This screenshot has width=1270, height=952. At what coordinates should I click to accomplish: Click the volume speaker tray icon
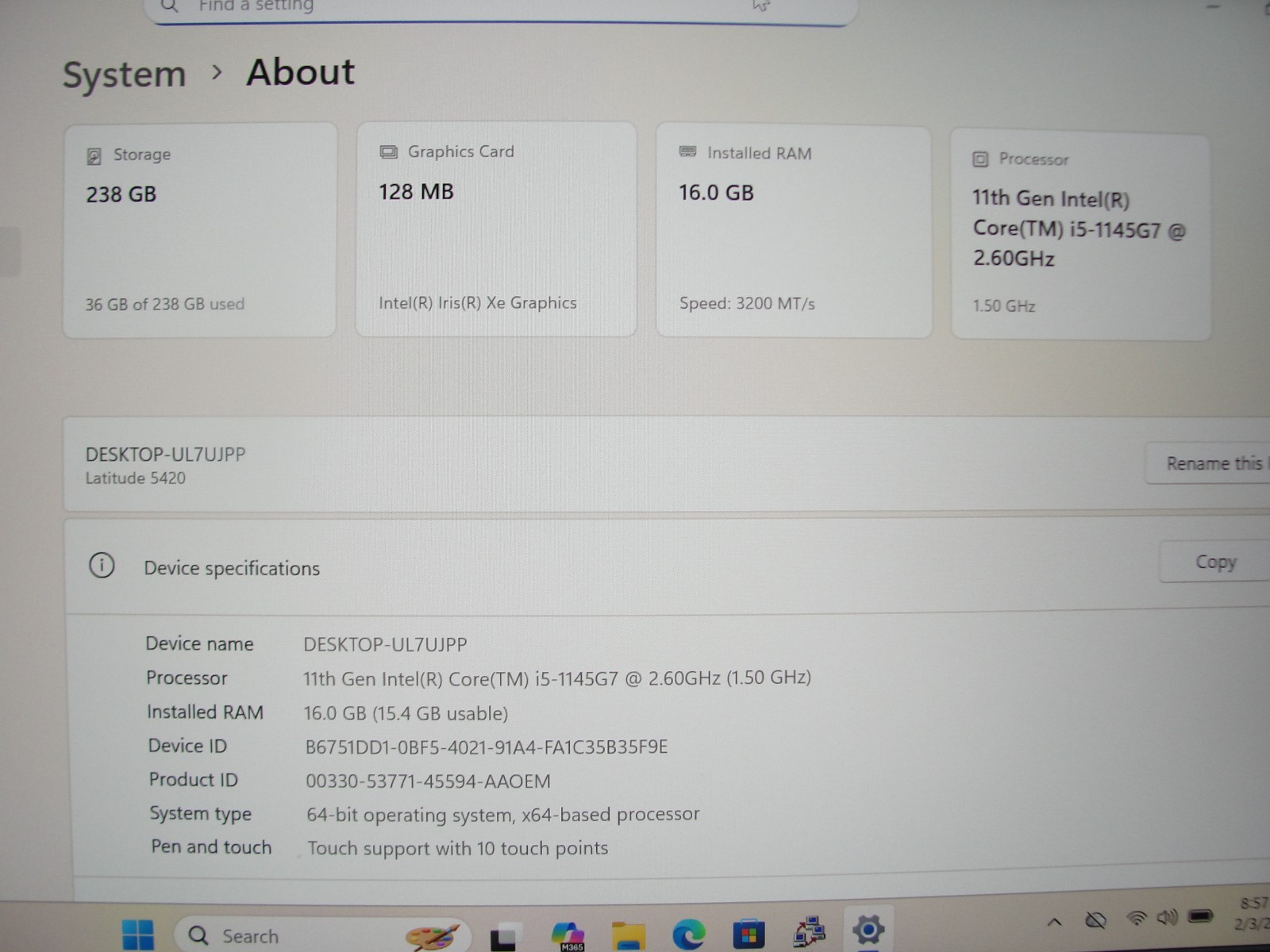[1167, 918]
